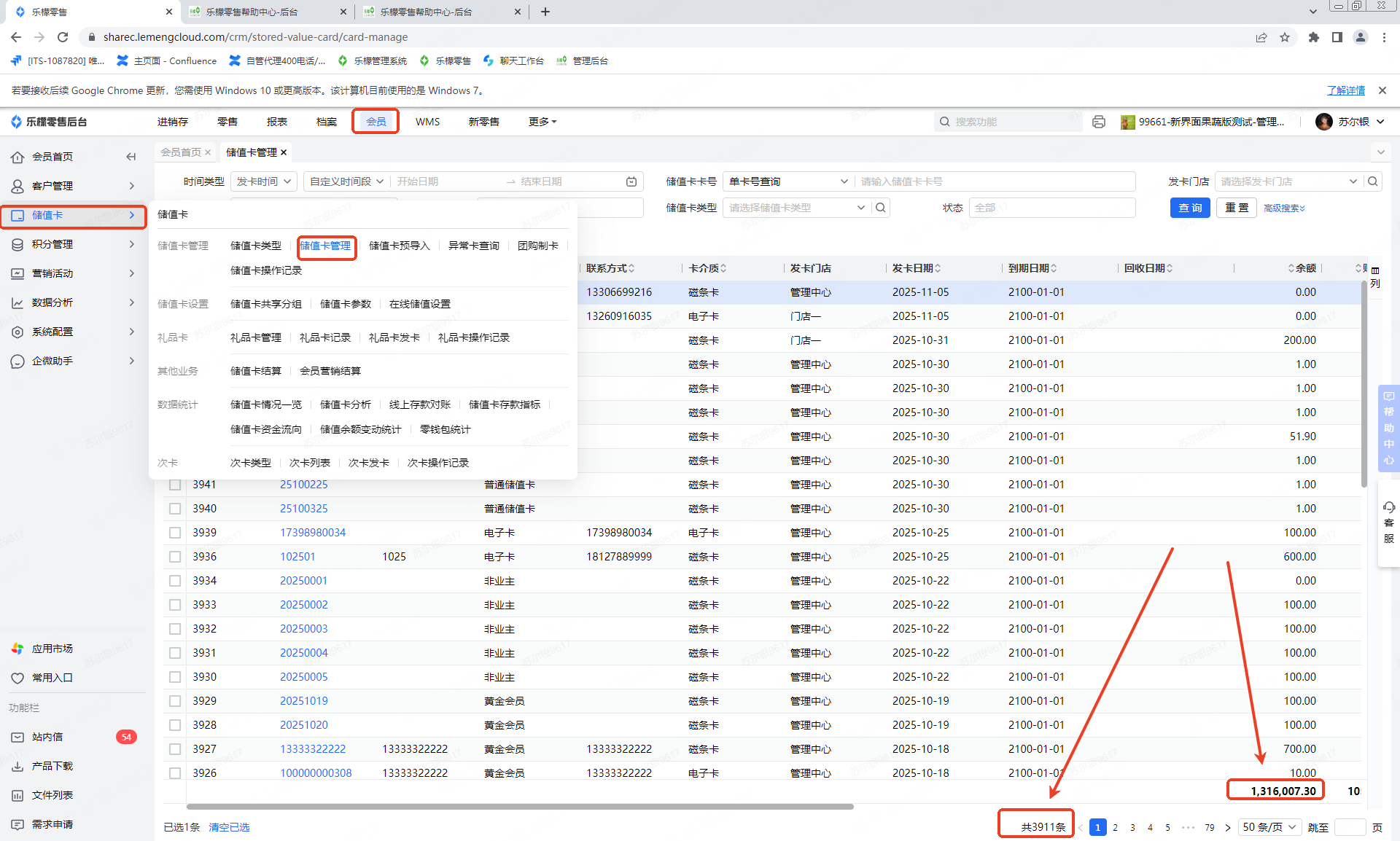Open 站内信 inbox in sidebar
Image resolution: width=1400 pixels, height=841 pixels.
(47, 737)
